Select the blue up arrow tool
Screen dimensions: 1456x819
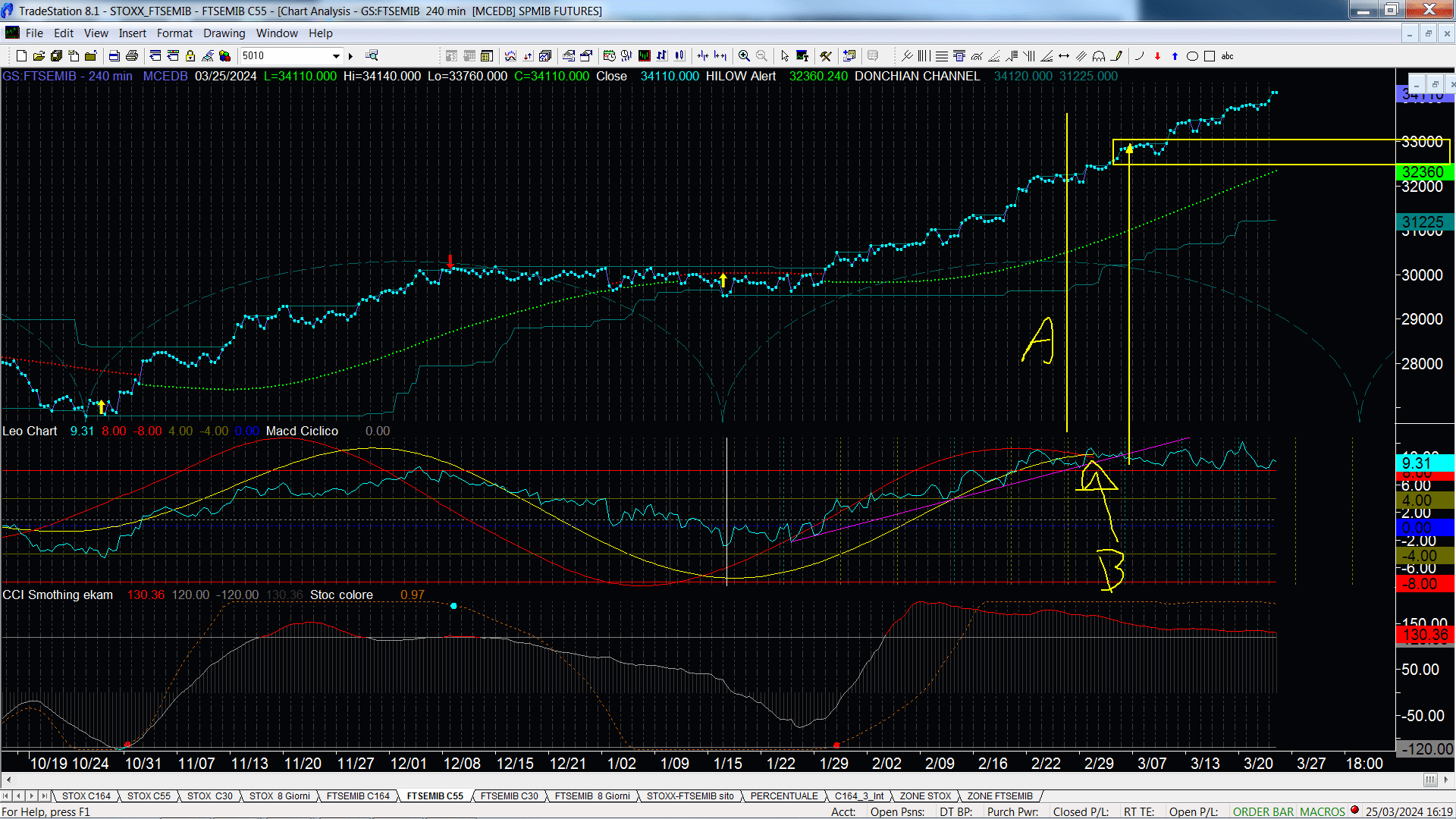coord(1175,56)
